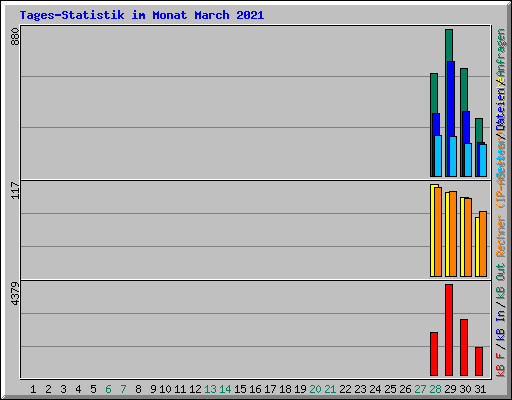Click green weekend day 6 on the x-axis
Image resolution: width=512 pixels, height=400 pixels.
click(108, 389)
